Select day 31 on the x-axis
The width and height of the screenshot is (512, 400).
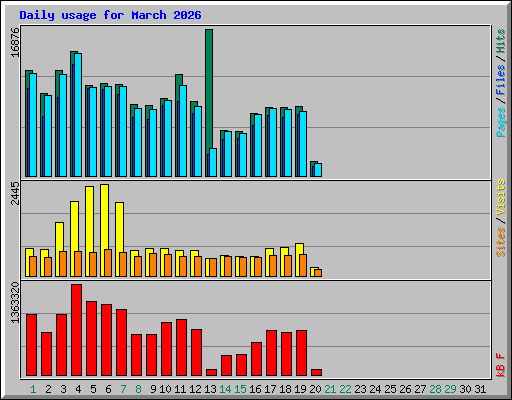480,389
